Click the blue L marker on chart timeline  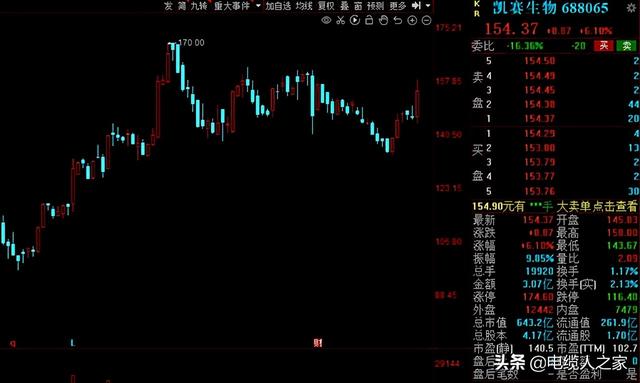pyautogui.click(x=72, y=343)
